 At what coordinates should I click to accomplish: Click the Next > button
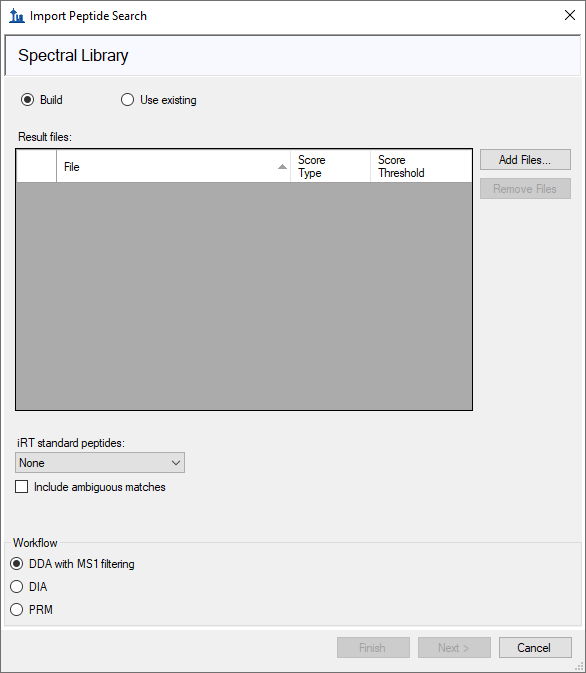[454, 648]
